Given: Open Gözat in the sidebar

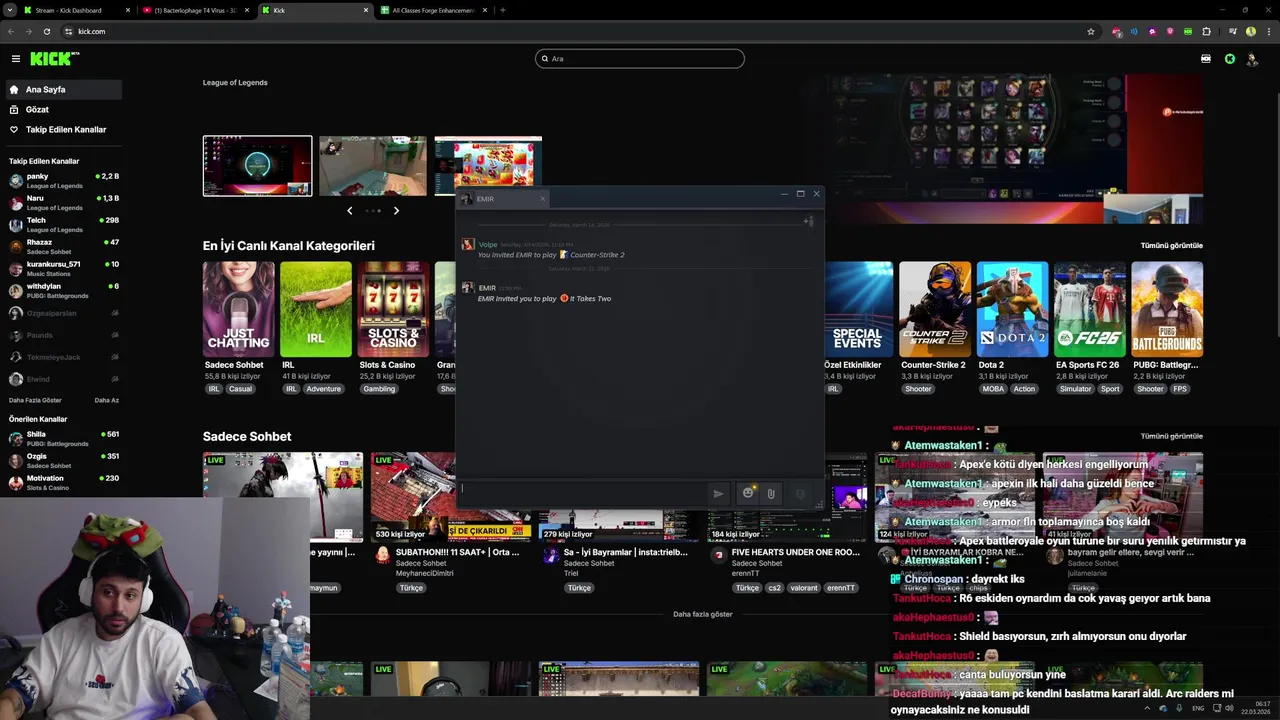Looking at the screenshot, I should click(x=64, y=109).
